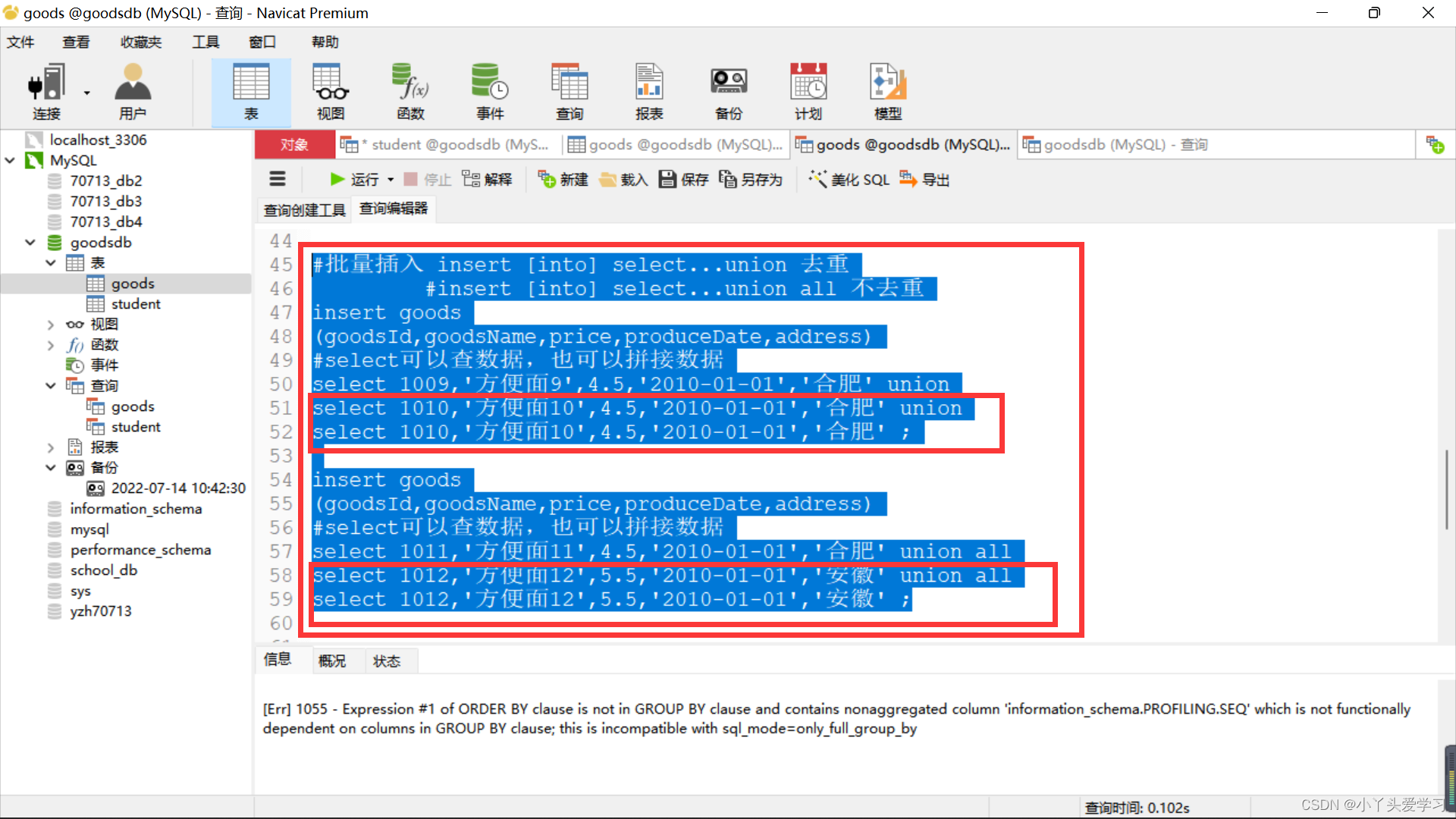Collapse the 查询 (Queries) tree node
Viewport: 1456px width, 819px height.
[51, 385]
